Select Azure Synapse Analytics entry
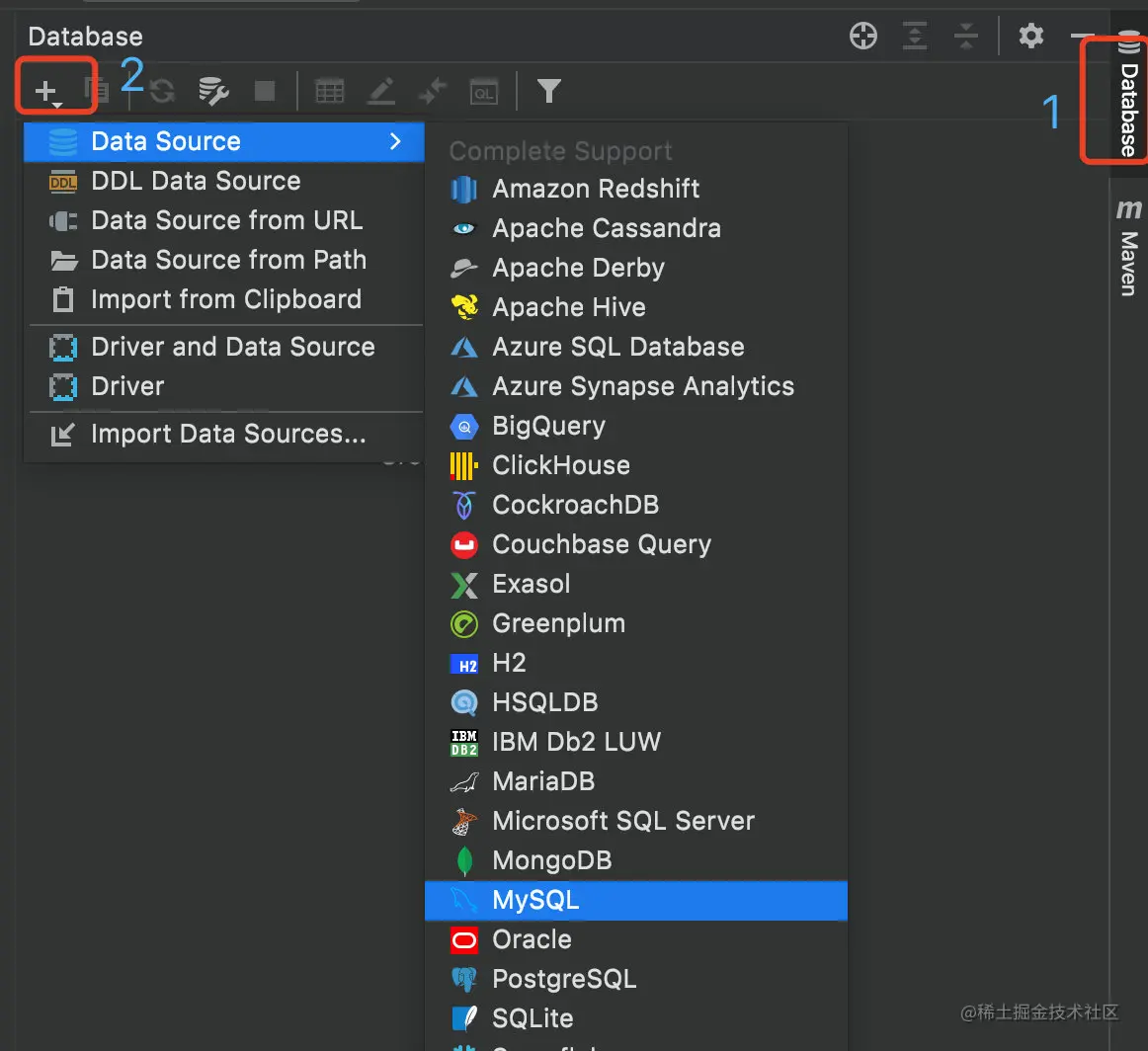Viewport: 1148px width, 1051px height. (636, 386)
